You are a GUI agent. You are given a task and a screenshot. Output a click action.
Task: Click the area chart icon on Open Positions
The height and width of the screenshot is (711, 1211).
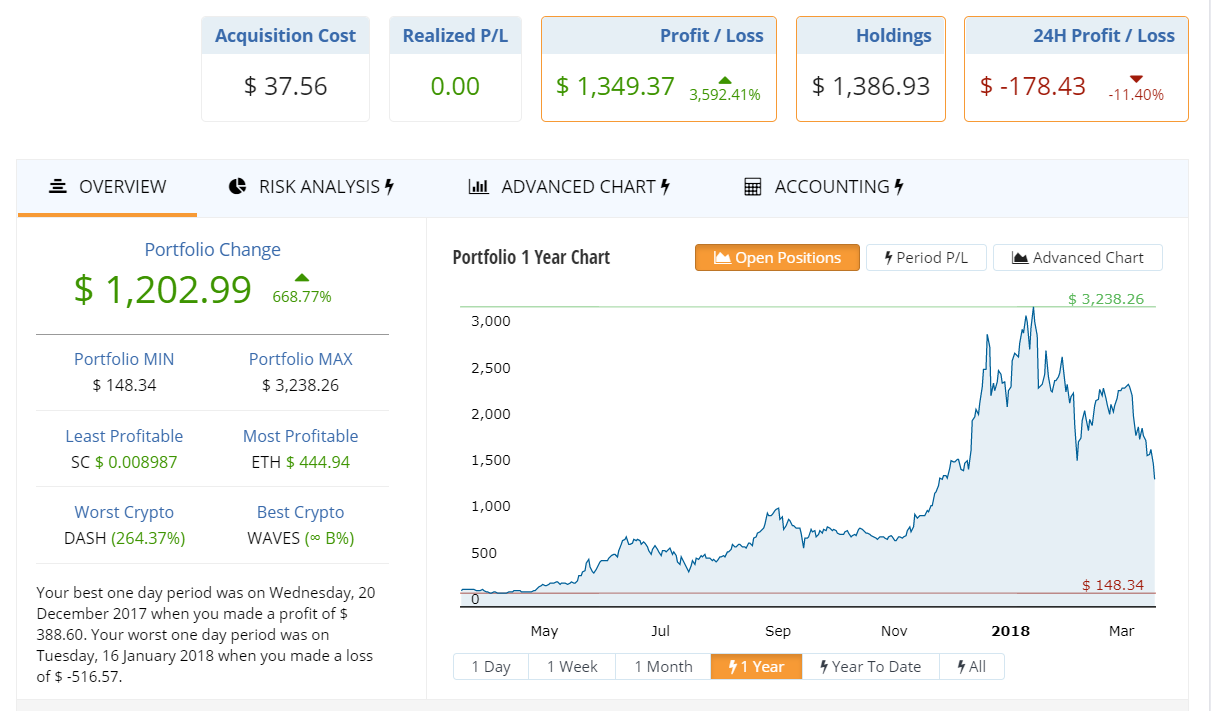[x=722, y=258]
